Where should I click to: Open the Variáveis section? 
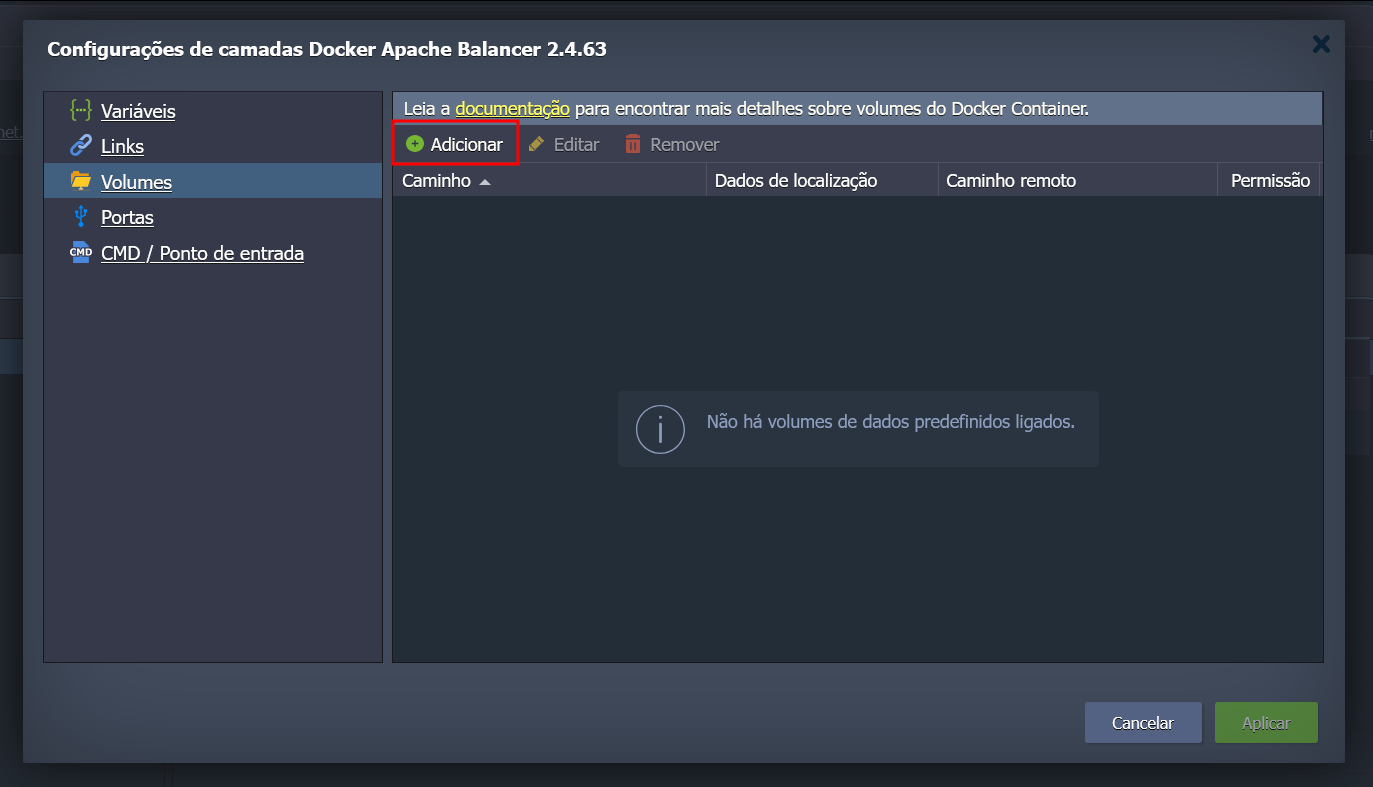[x=138, y=111]
